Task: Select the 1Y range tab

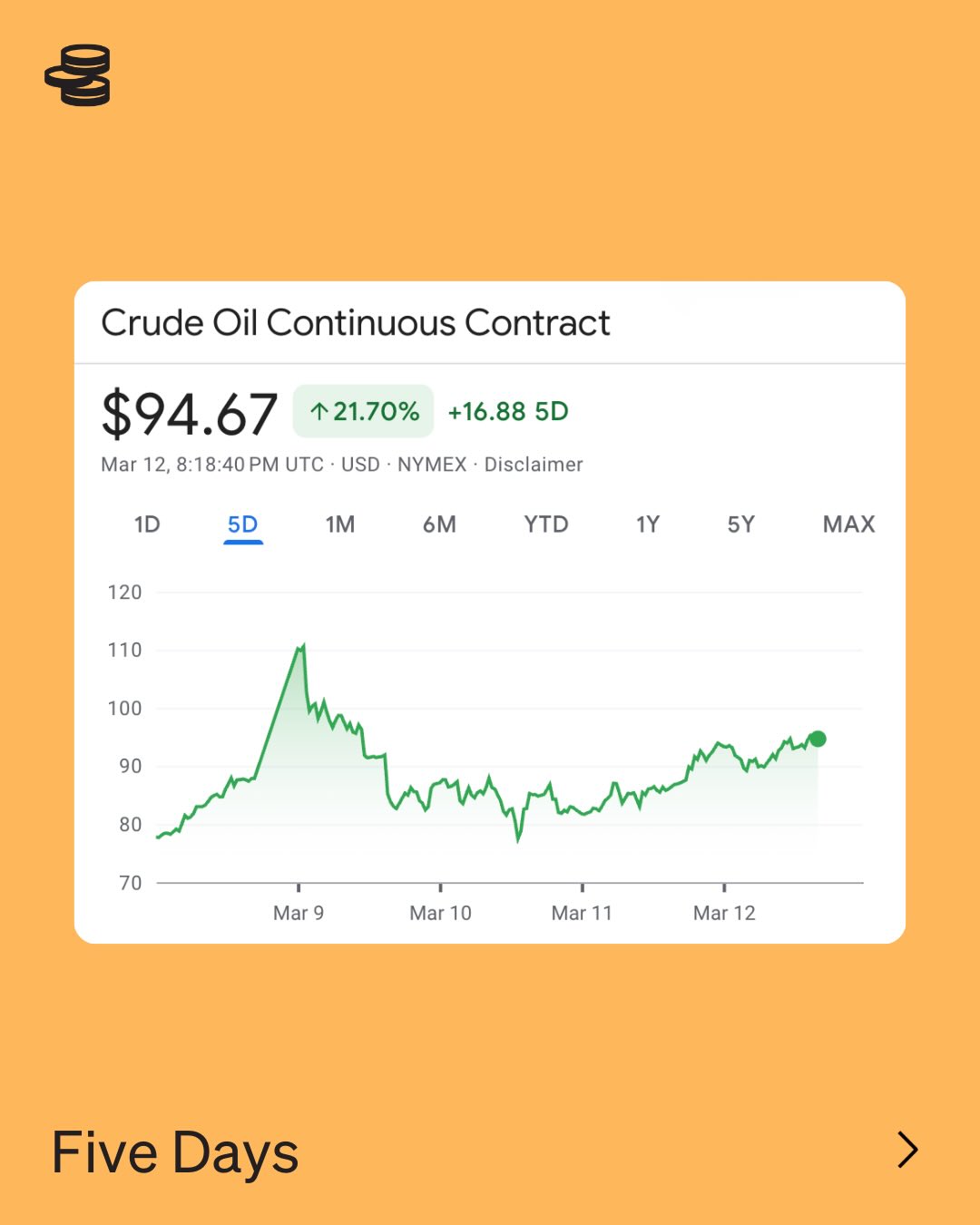Action: [647, 524]
